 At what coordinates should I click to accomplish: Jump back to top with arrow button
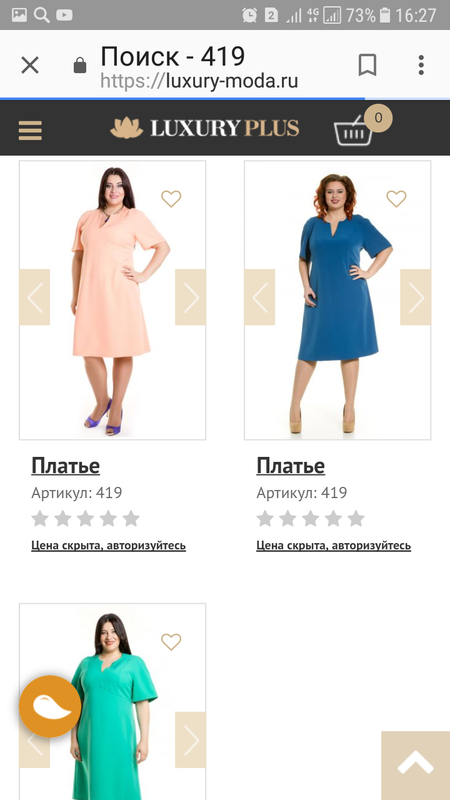(x=415, y=765)
